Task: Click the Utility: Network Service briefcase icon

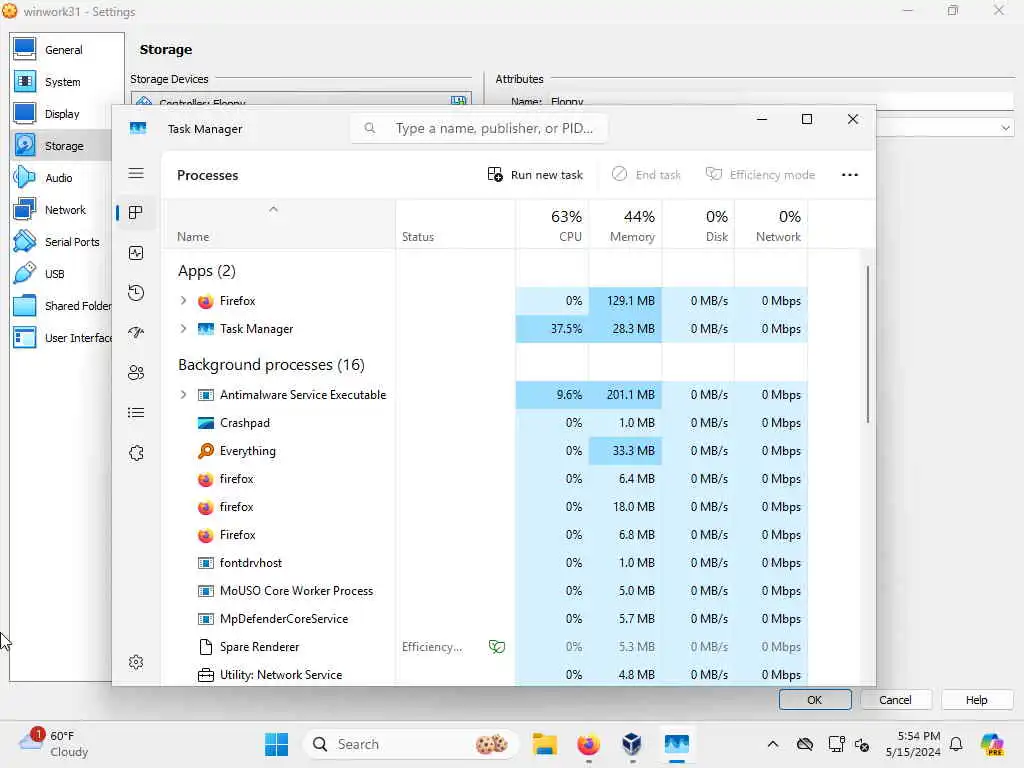Action: point(206,675)
